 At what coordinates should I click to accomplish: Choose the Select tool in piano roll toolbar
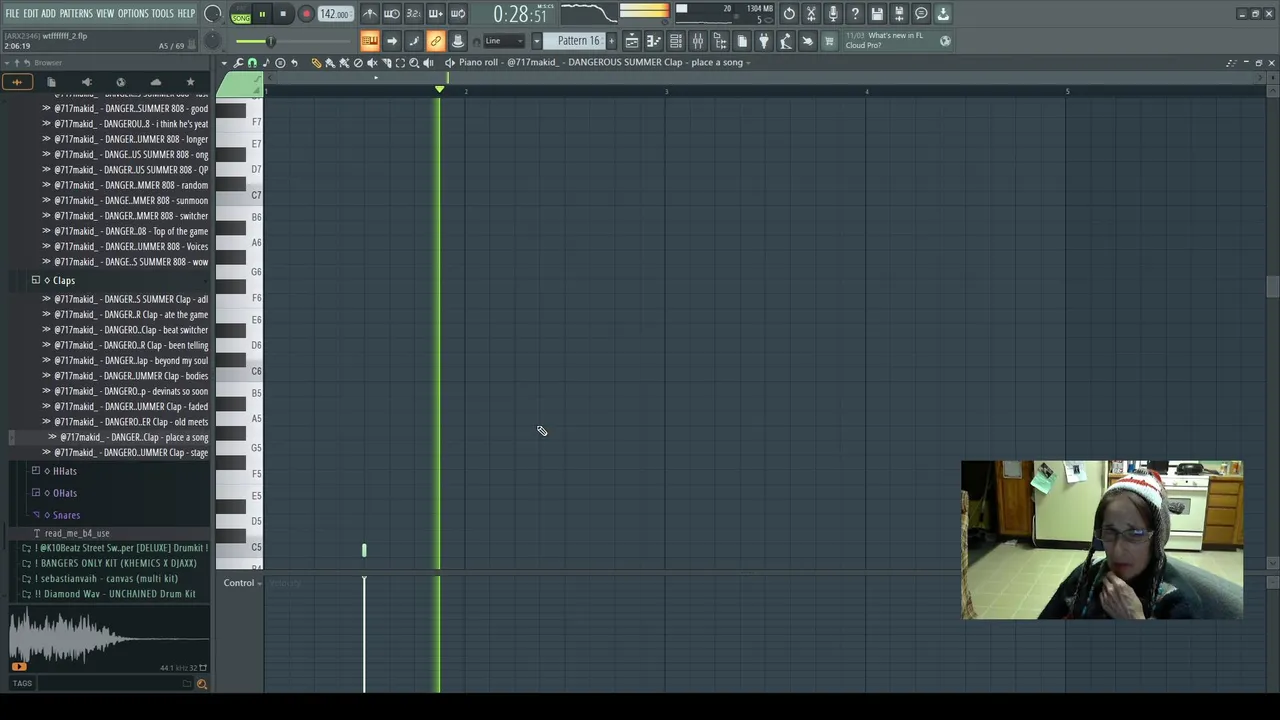tap(400, 62)
